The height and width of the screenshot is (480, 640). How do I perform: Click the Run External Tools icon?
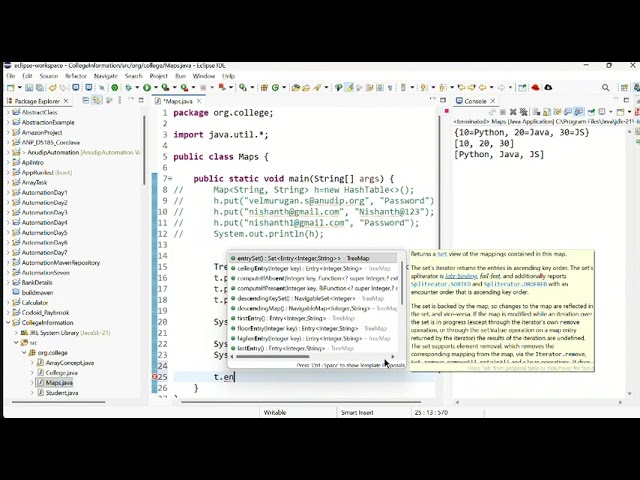184,87
